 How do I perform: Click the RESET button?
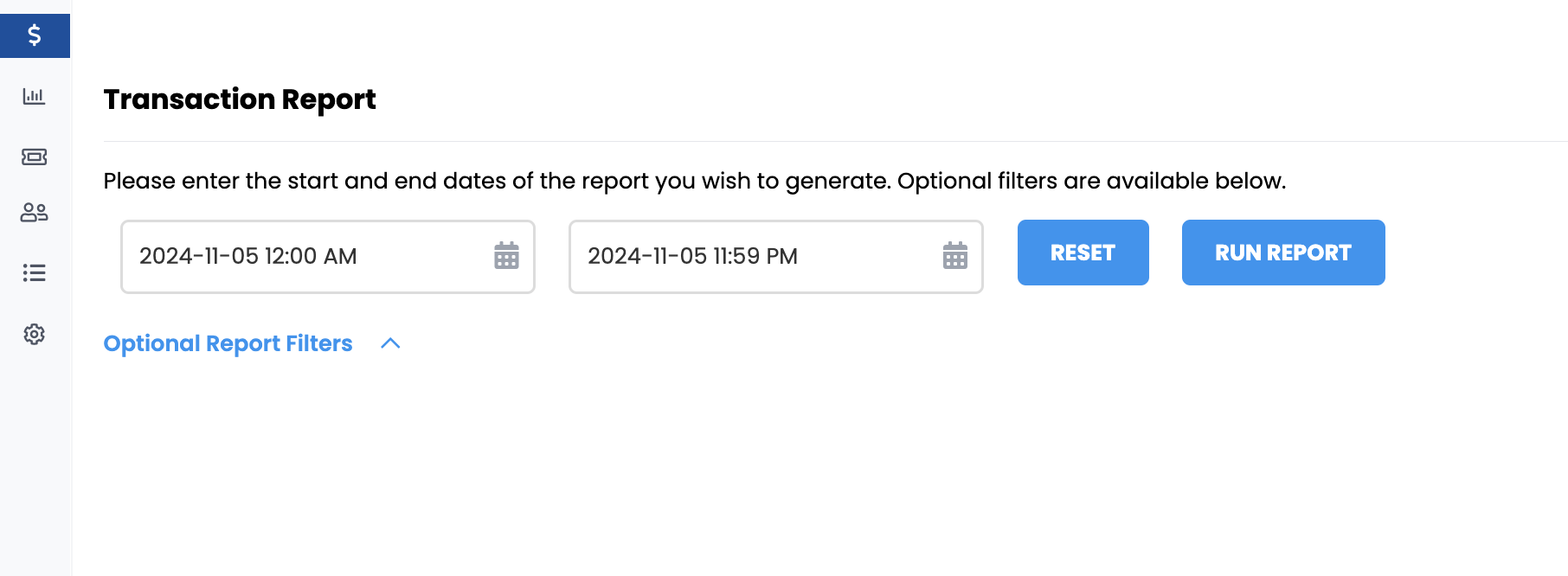(1083, 253)
